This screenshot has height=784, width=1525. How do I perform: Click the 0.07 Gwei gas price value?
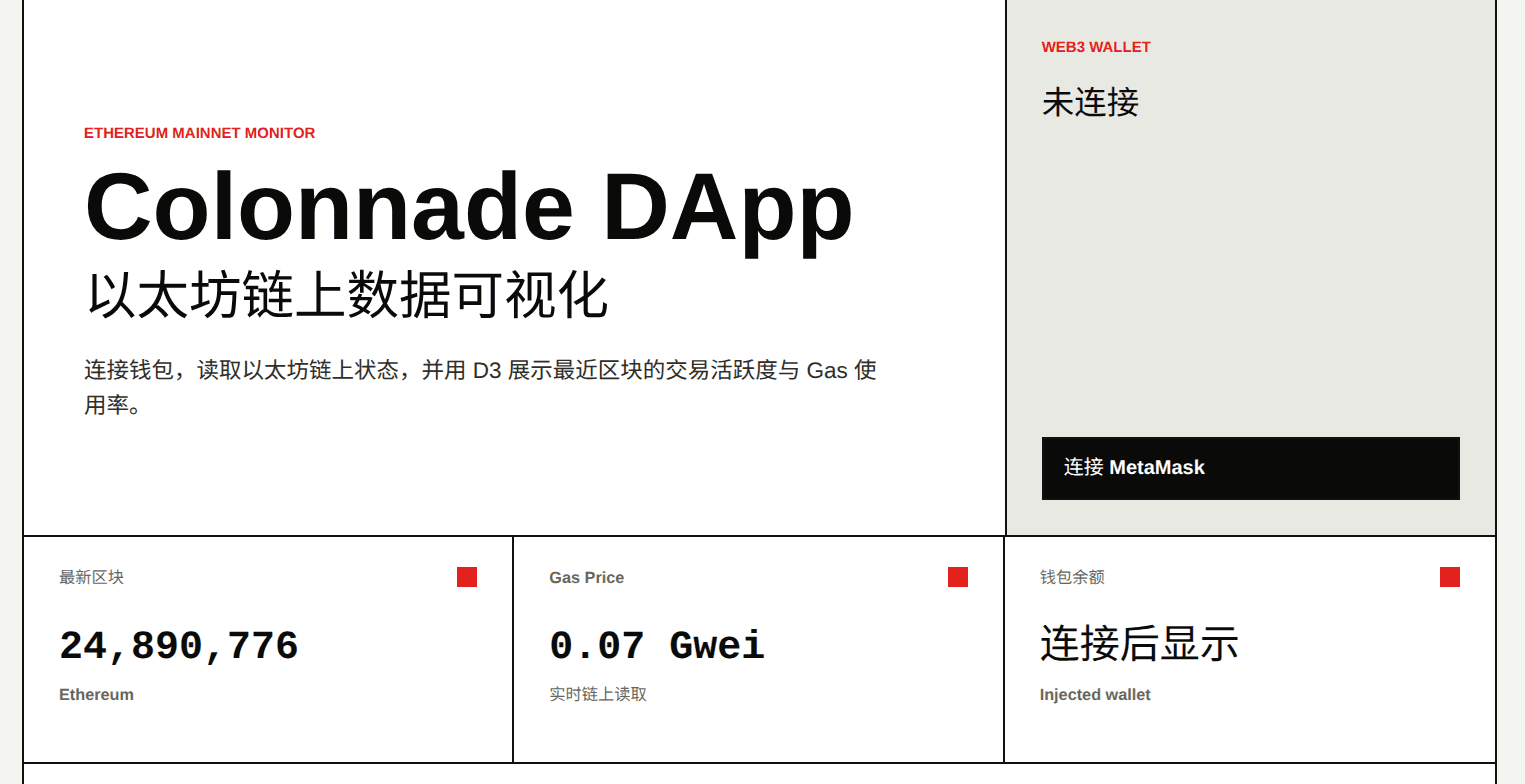(x=657, y=645)
